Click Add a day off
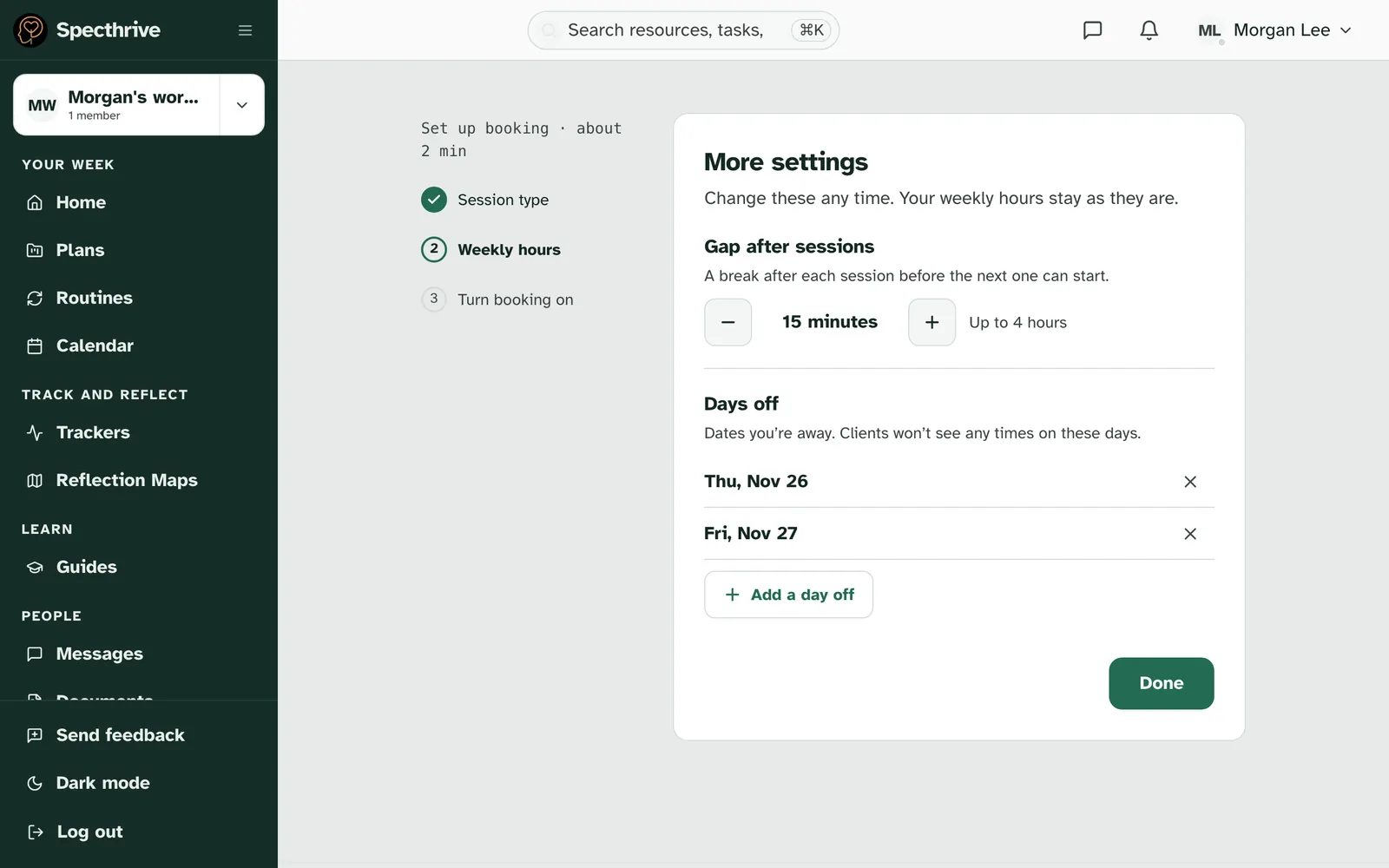1389x868 pixels. click(x=789, y=595)
